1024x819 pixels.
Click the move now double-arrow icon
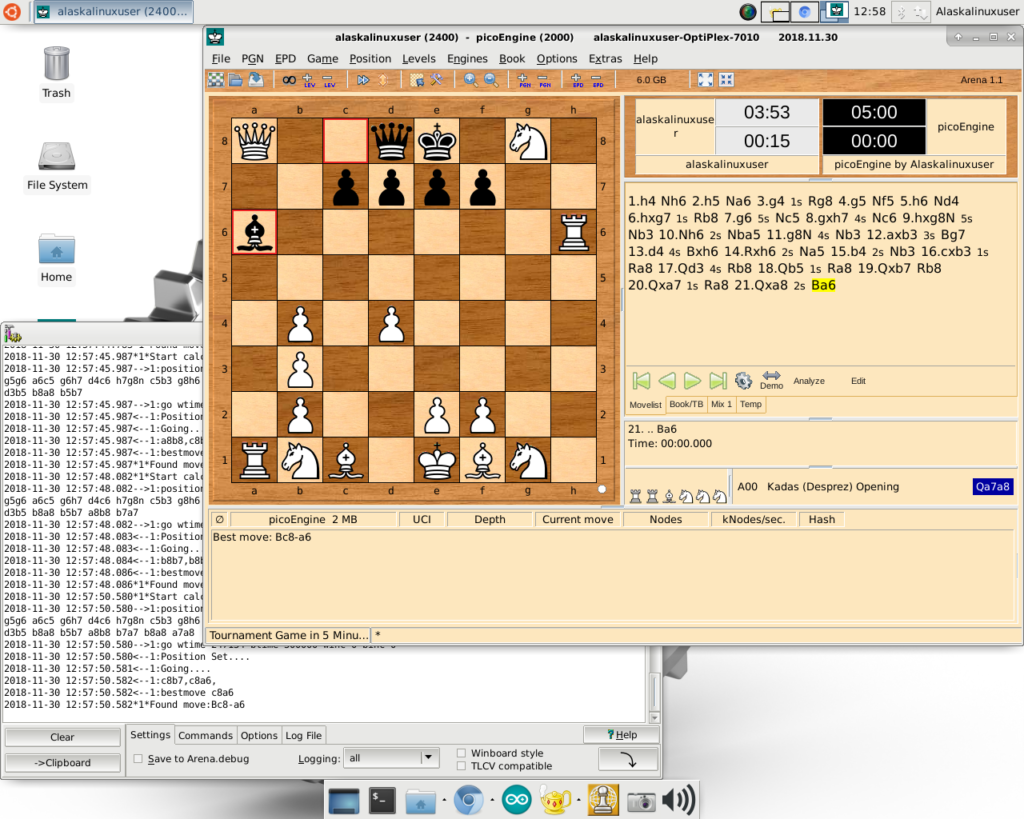362,80
